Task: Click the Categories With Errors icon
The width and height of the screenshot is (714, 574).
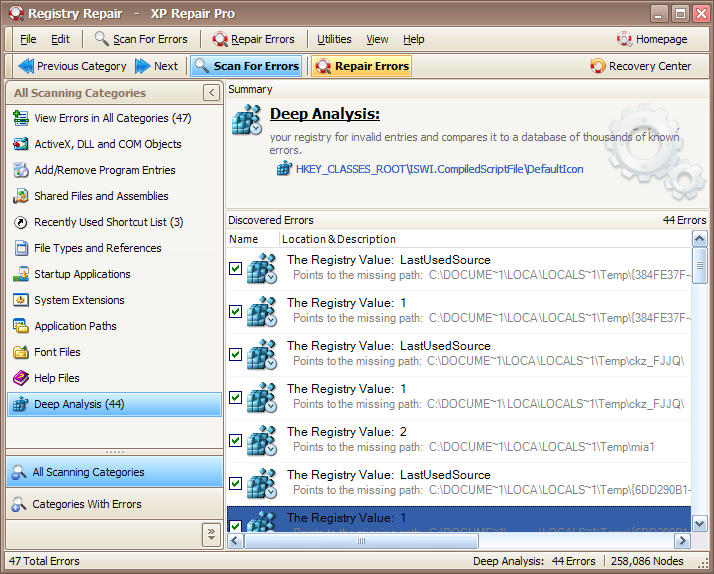Action: pyautogui.click(x=19, y=504)
